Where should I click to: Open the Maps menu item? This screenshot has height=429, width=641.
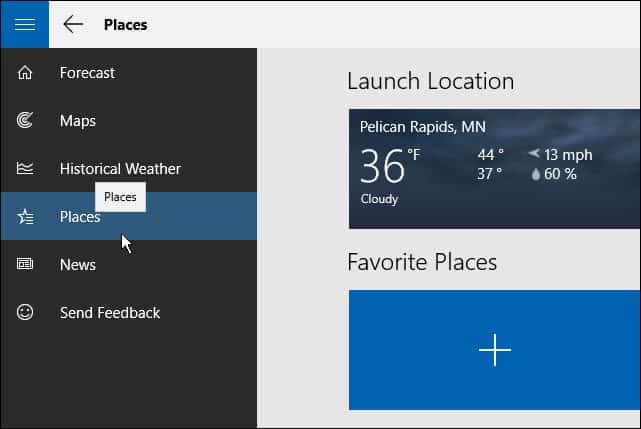pyautogui.click(x=128, y=120)
